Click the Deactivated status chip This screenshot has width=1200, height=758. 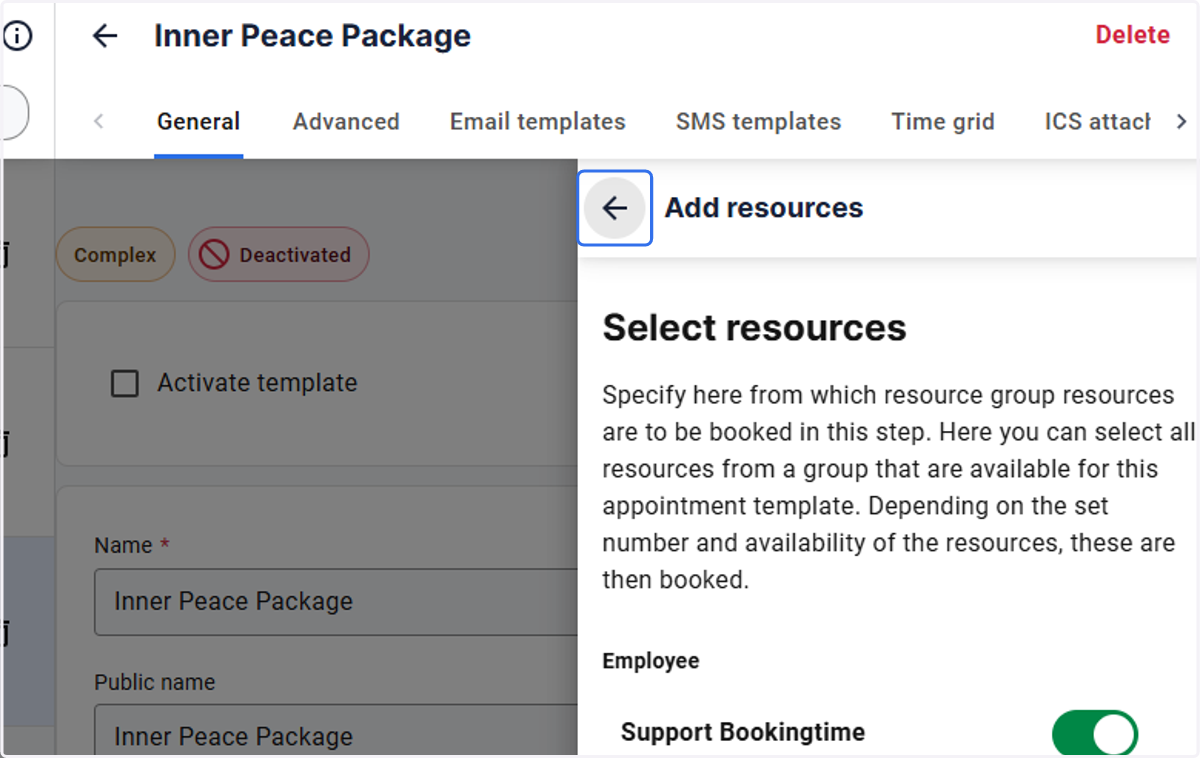279,255
